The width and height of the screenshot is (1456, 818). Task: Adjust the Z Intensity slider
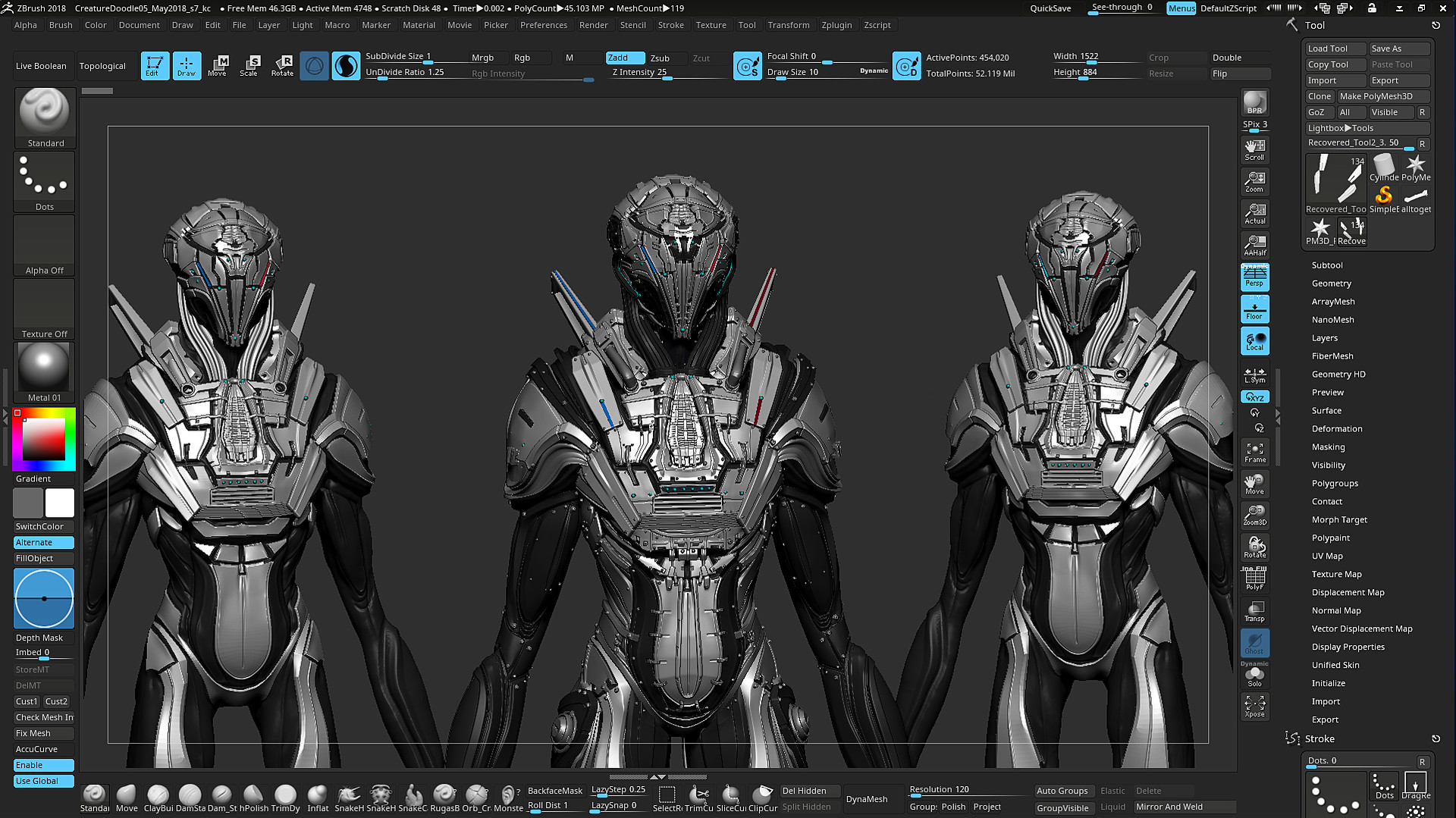pyautogui.click(x=667, y=73)
